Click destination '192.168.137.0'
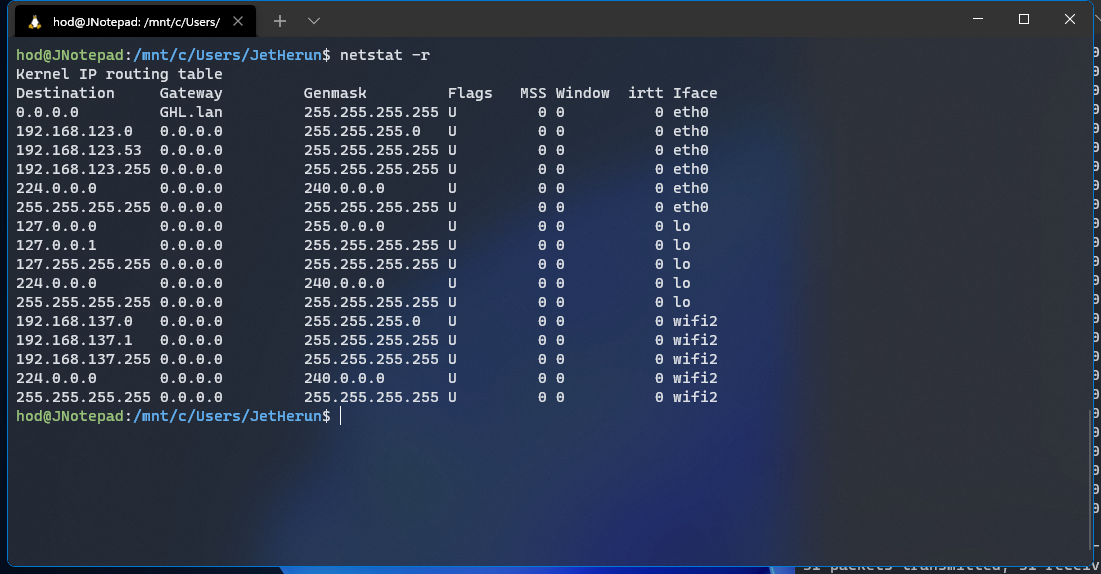This screenshot has width=1101, height=574. (74, 320)
